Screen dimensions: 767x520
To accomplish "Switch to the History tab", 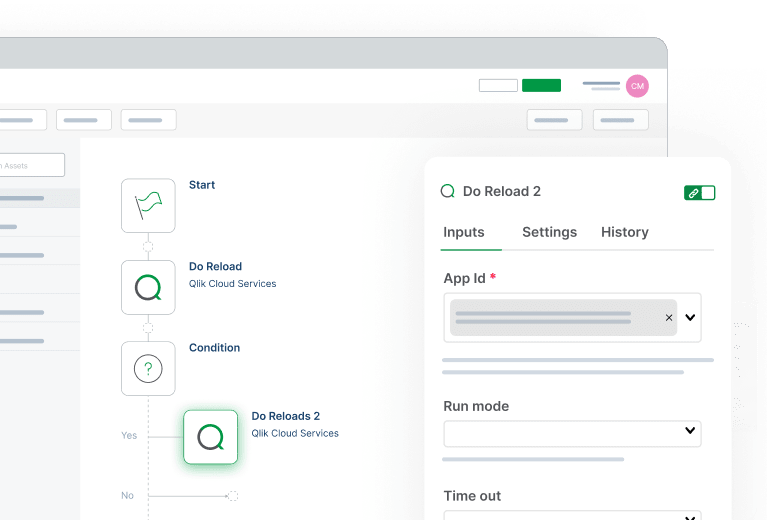I will [x=625, y=232].
